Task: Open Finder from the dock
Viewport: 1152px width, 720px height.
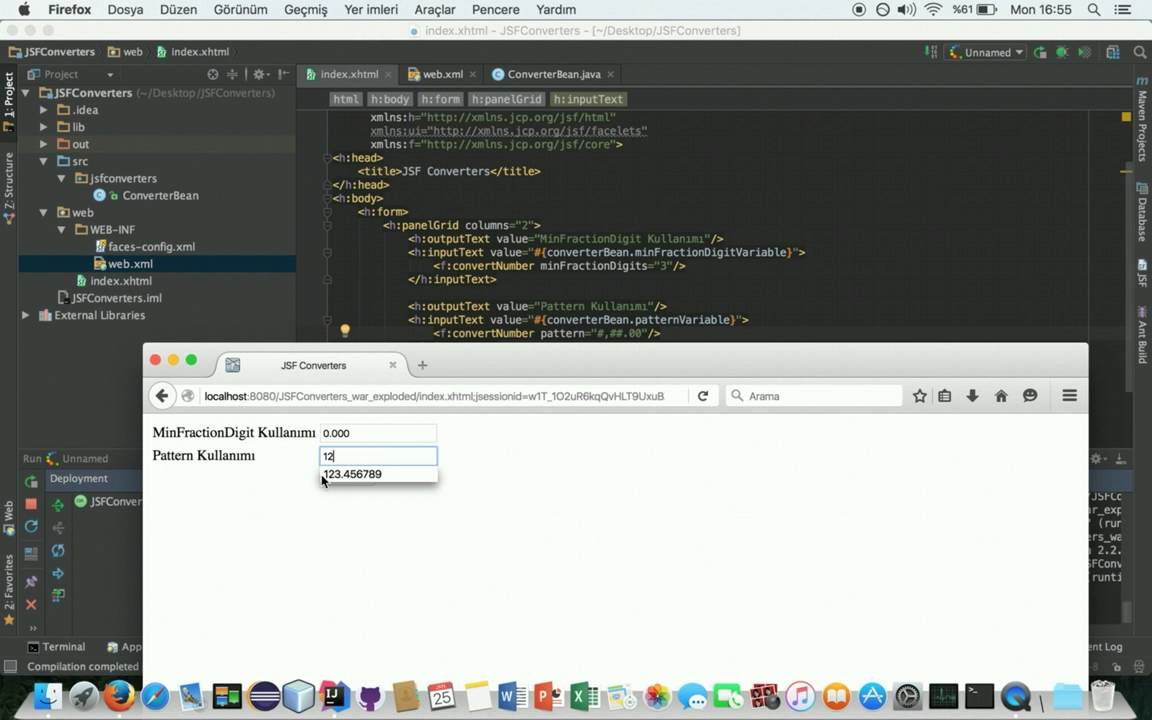Action: coord(48,696)
